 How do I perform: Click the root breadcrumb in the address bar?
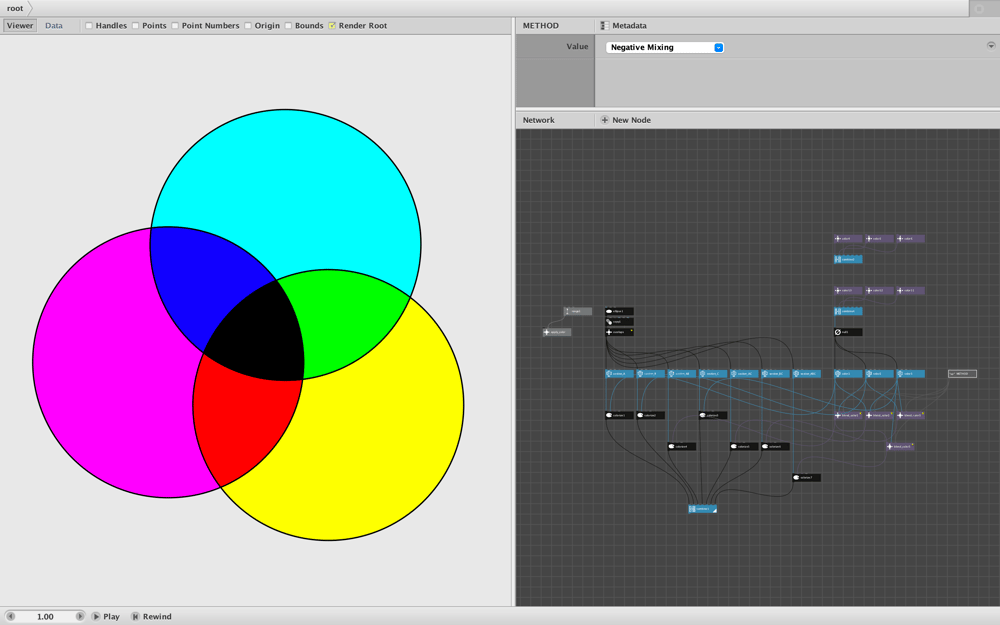click(x=15, y=8)
